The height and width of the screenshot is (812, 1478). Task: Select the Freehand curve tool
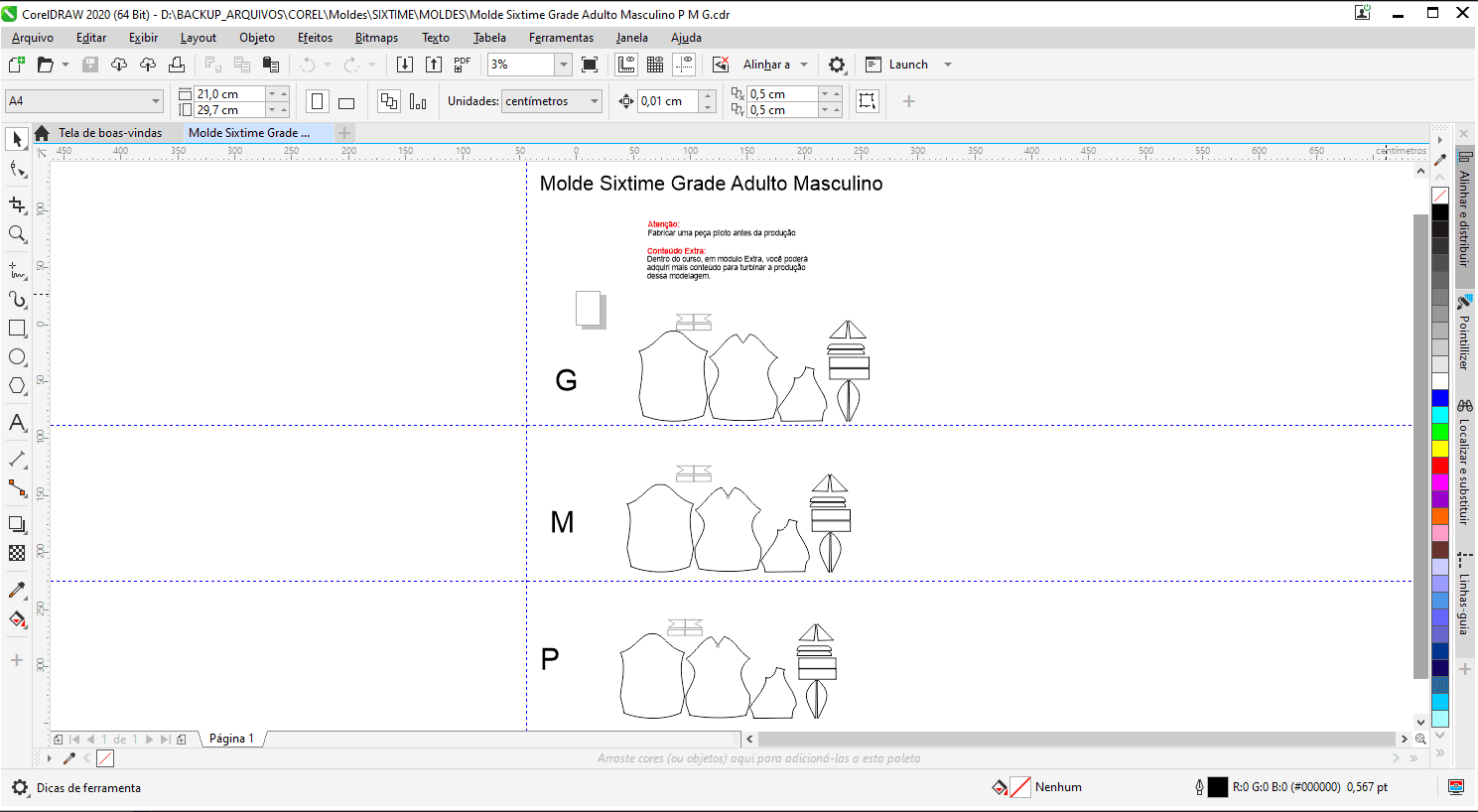point(17,269)
